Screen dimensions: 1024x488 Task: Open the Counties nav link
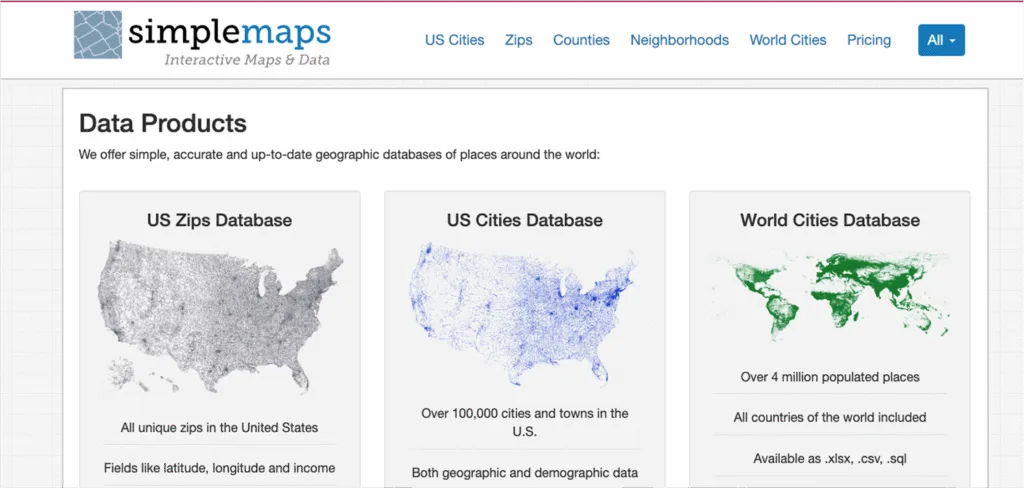point(581,40)
